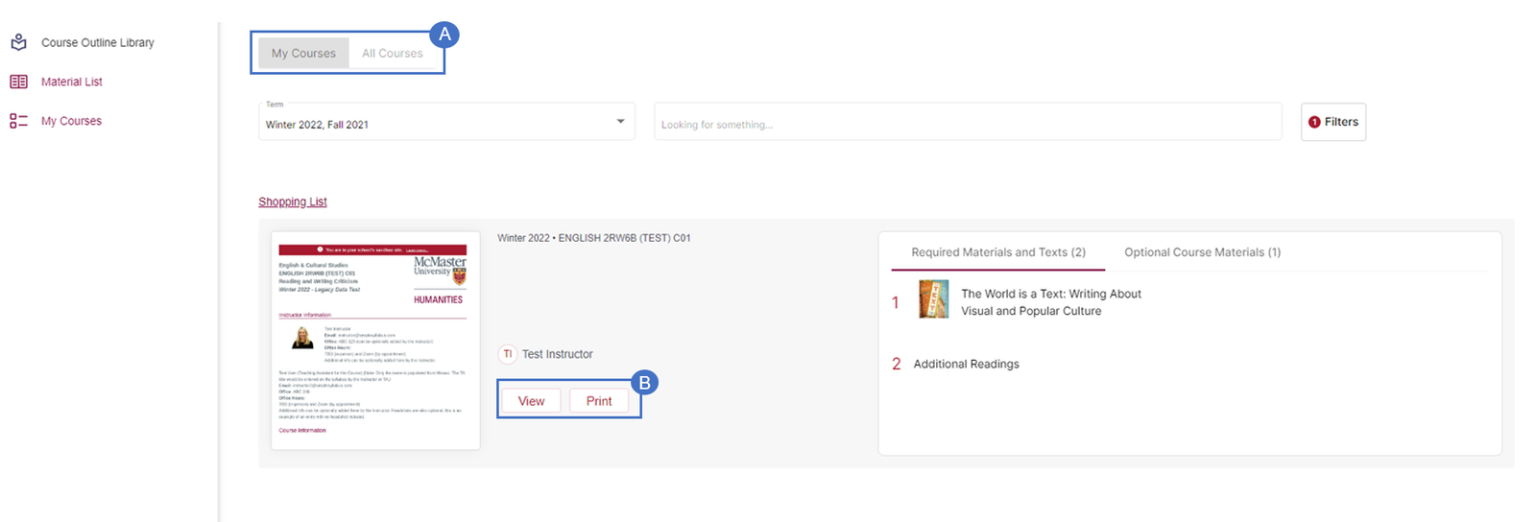Follow the Shopping List link
The width and height of the screenshot is (1536, 522).
tap(292, 202)
